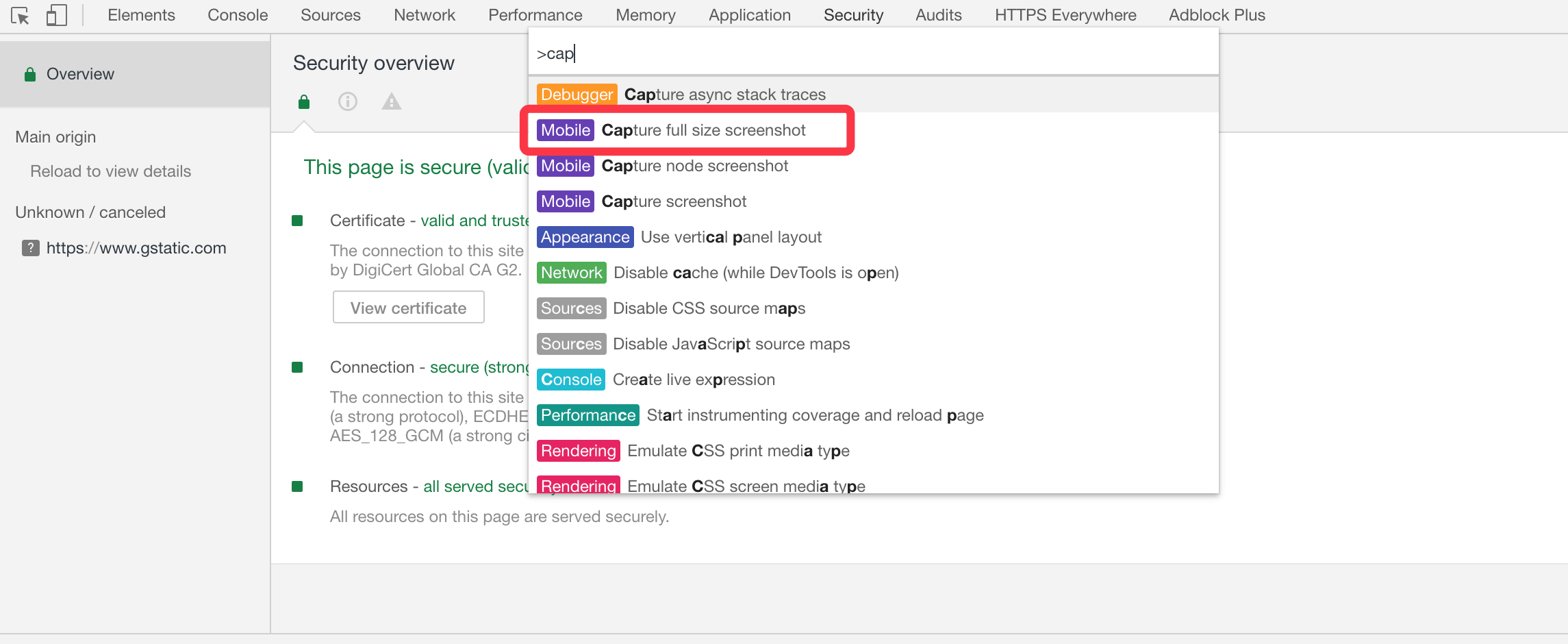This screenshot has height=644, width=1568.
Task: Open the Adblock Plus tab
Action: (1217, 15)
